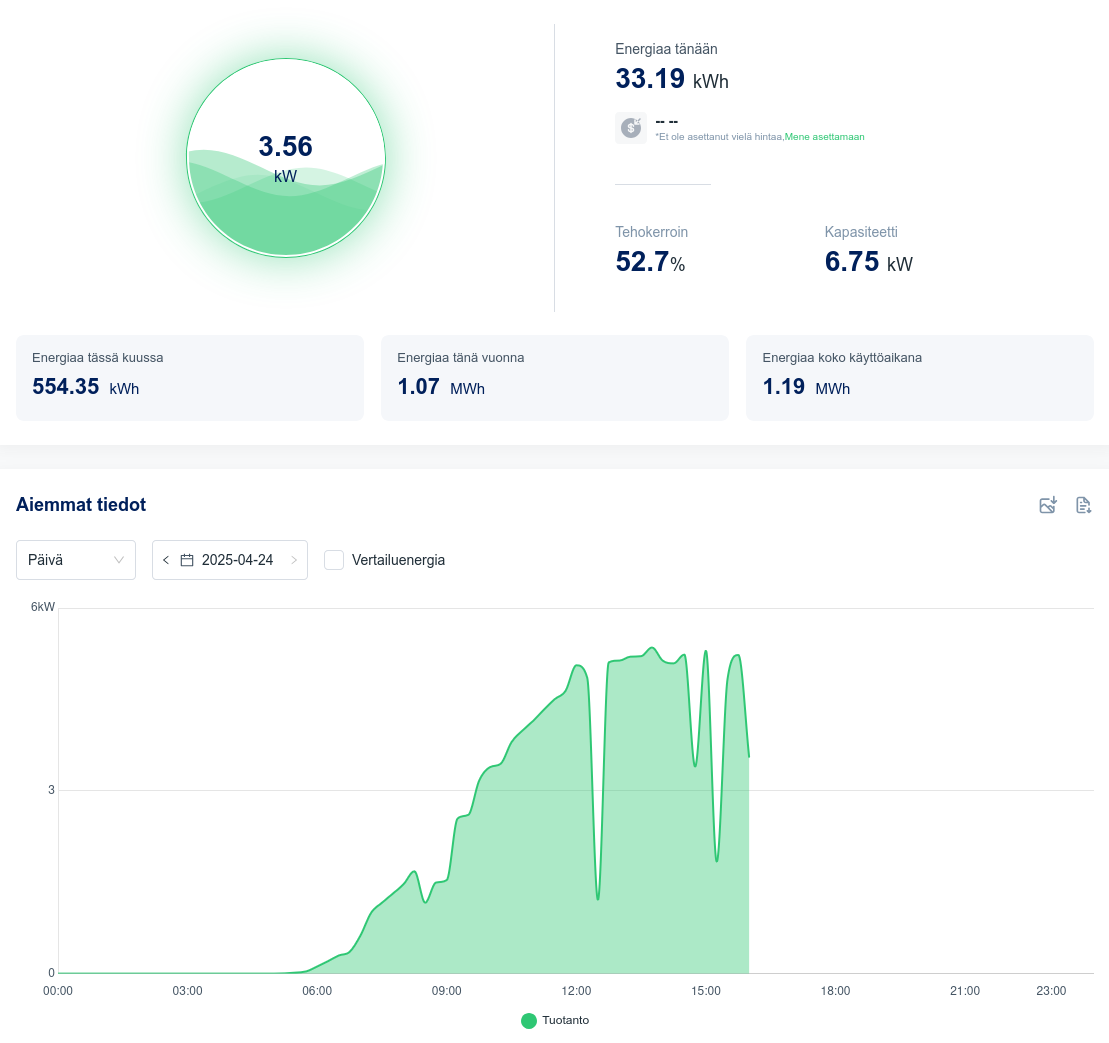This screenshot has height=1043, width=1109.
Task: Click the green Tuotanto legend dot
Action: 529,1020
